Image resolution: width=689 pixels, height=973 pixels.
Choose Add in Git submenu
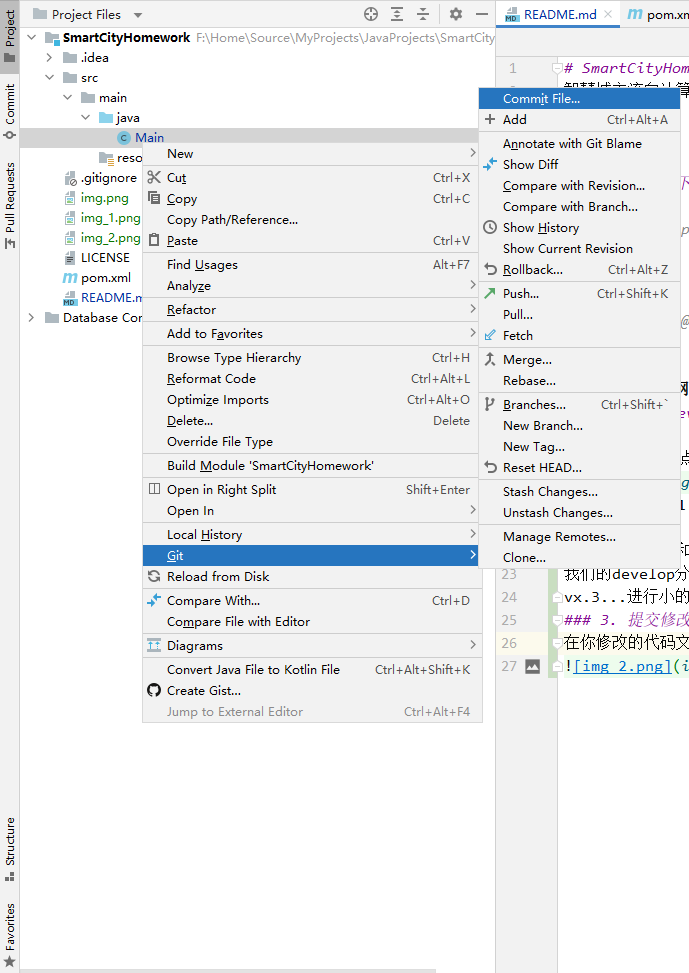[579, 120]
